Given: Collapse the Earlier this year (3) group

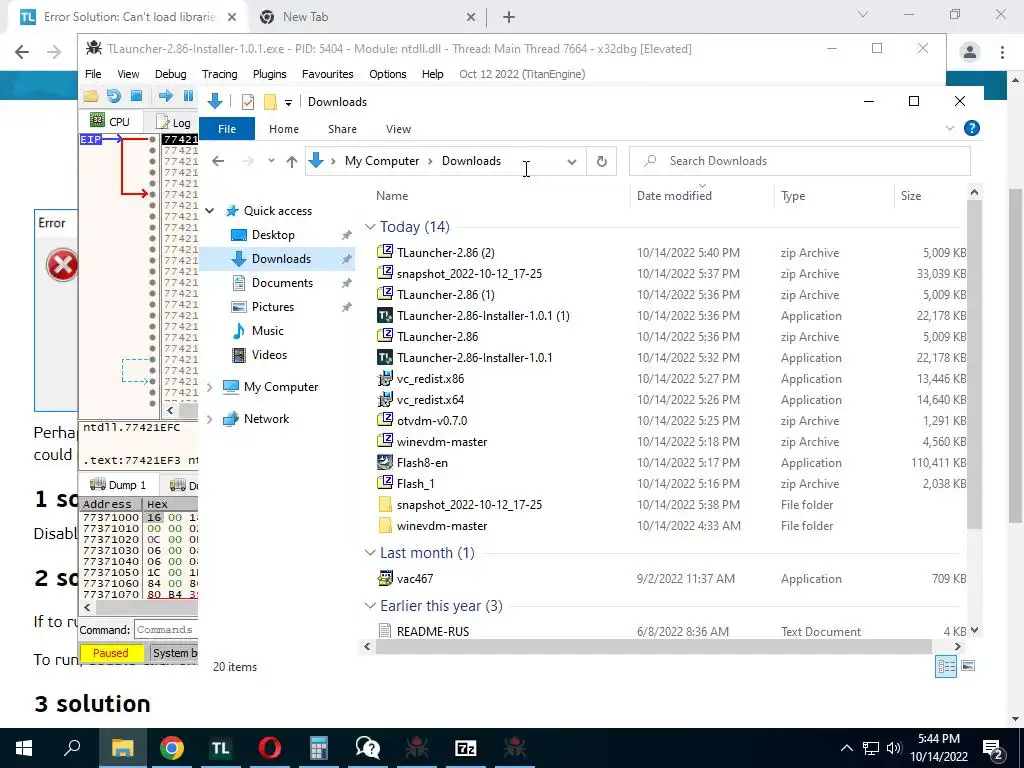Looking at the screenshot, I should click(370, 606).
